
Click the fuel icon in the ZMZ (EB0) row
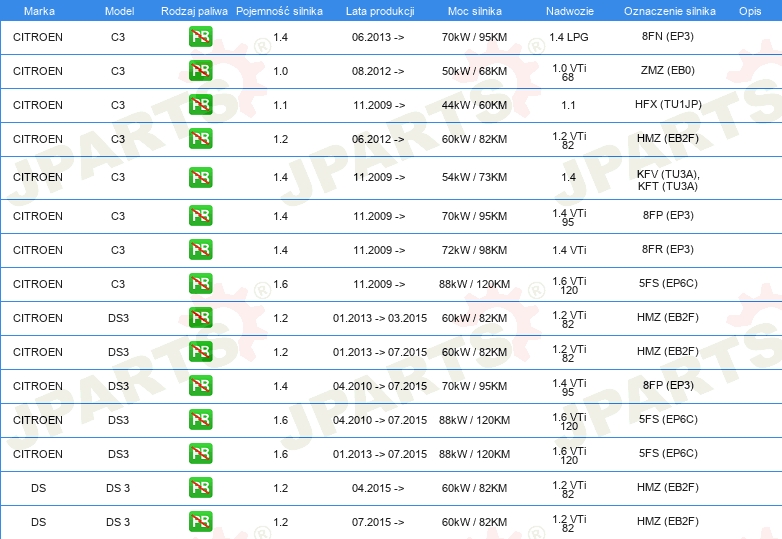click(200, 70)
